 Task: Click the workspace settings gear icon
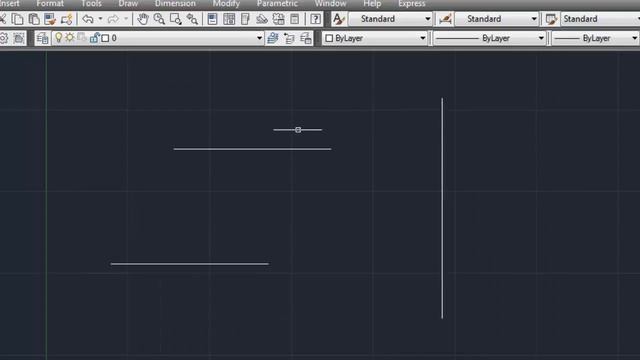[3, 38]
